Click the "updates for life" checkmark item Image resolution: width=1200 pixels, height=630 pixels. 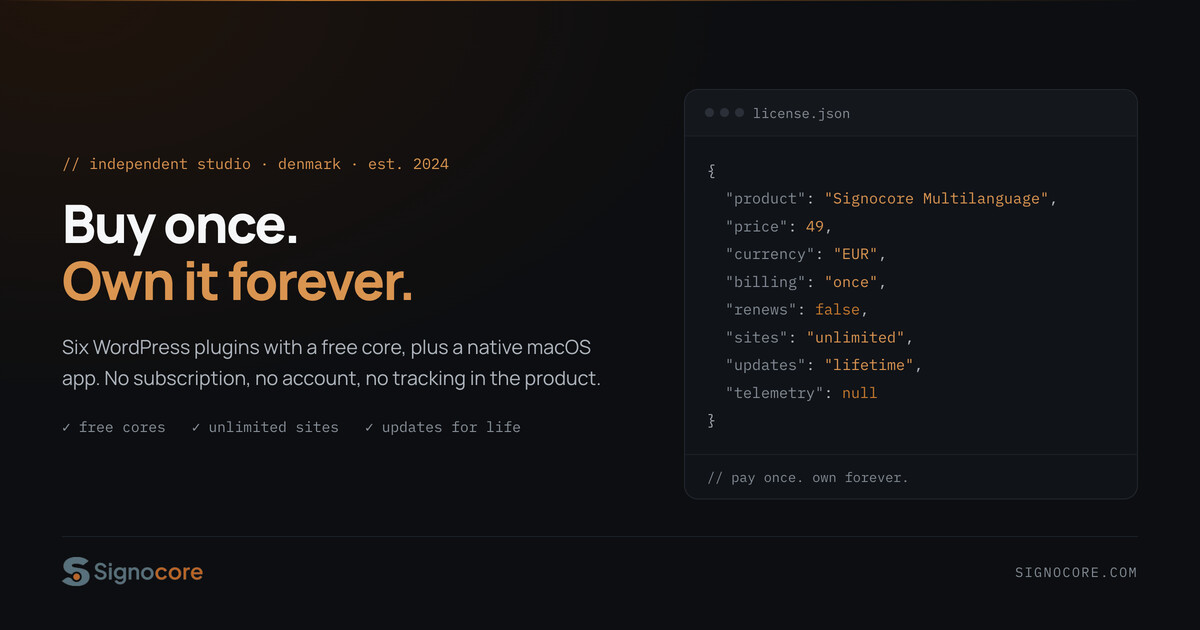442,427
